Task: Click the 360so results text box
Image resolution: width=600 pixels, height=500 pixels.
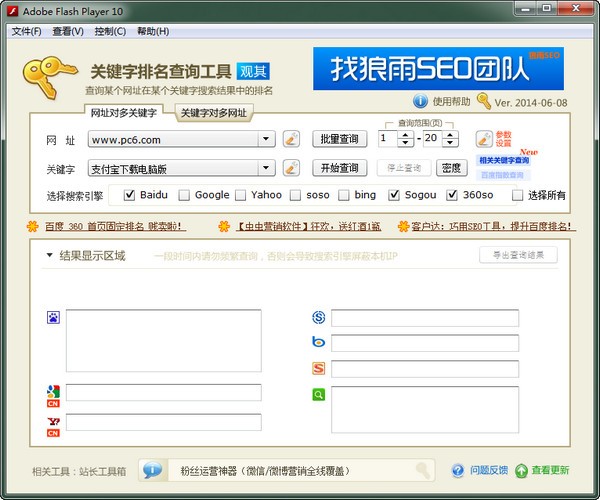Action: [425, 409]
